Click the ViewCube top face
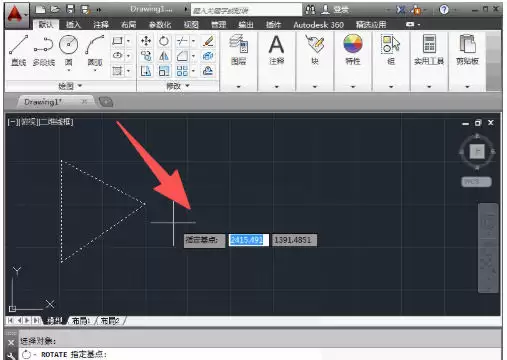 pyautogui.click(x=477, y=152)
